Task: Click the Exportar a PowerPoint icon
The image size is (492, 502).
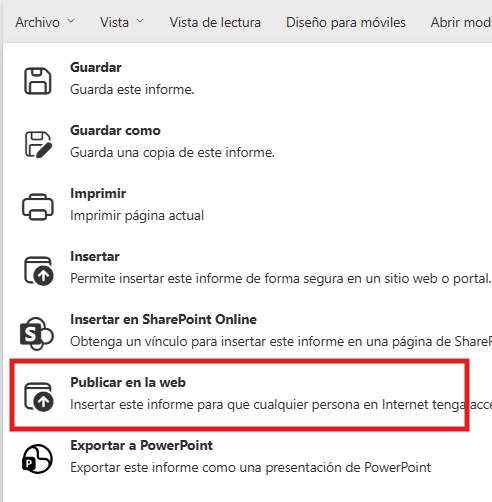Action: tap(37, 459)
